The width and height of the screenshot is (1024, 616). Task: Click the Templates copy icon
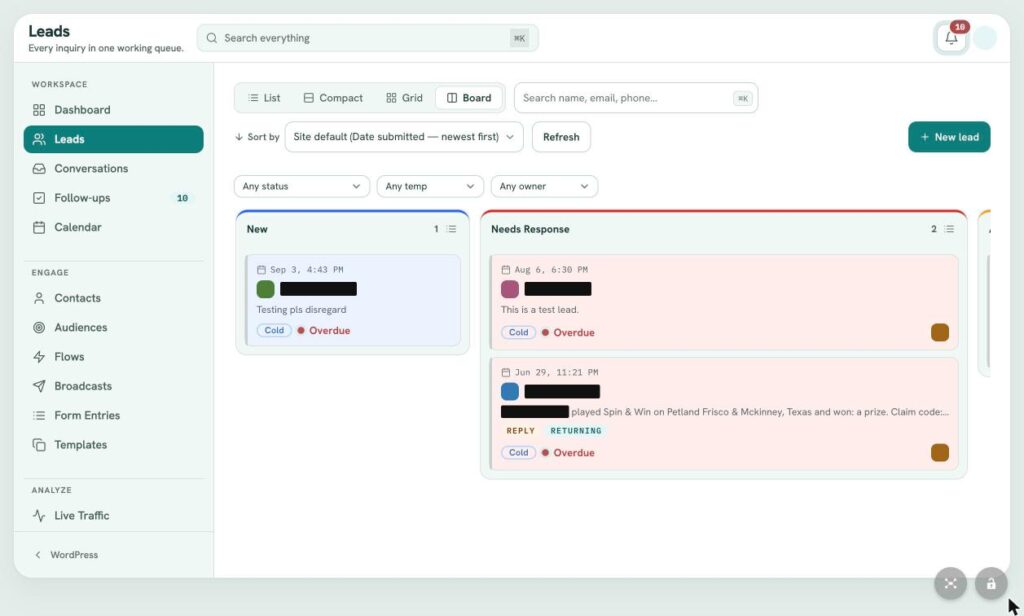[x=39, y=445]
